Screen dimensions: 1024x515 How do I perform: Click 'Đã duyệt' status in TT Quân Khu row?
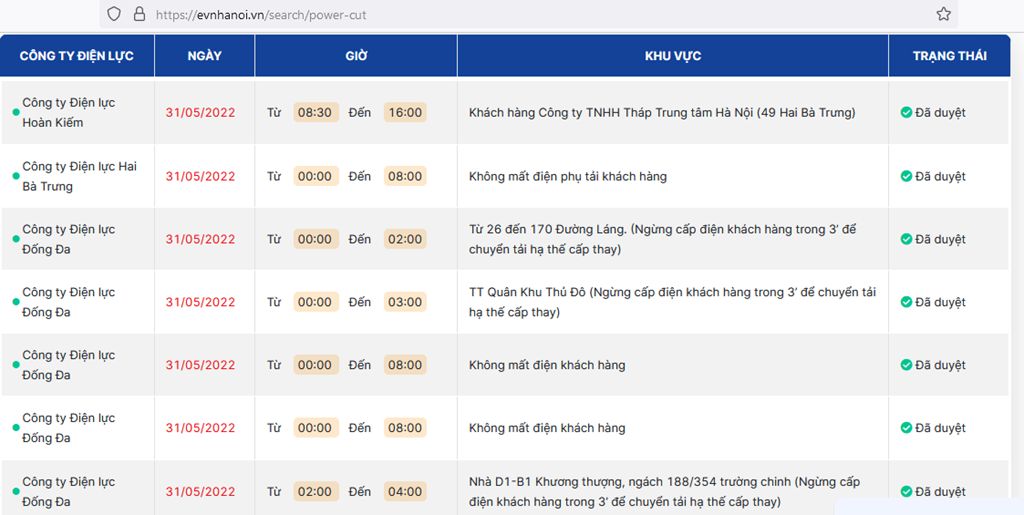940,302
